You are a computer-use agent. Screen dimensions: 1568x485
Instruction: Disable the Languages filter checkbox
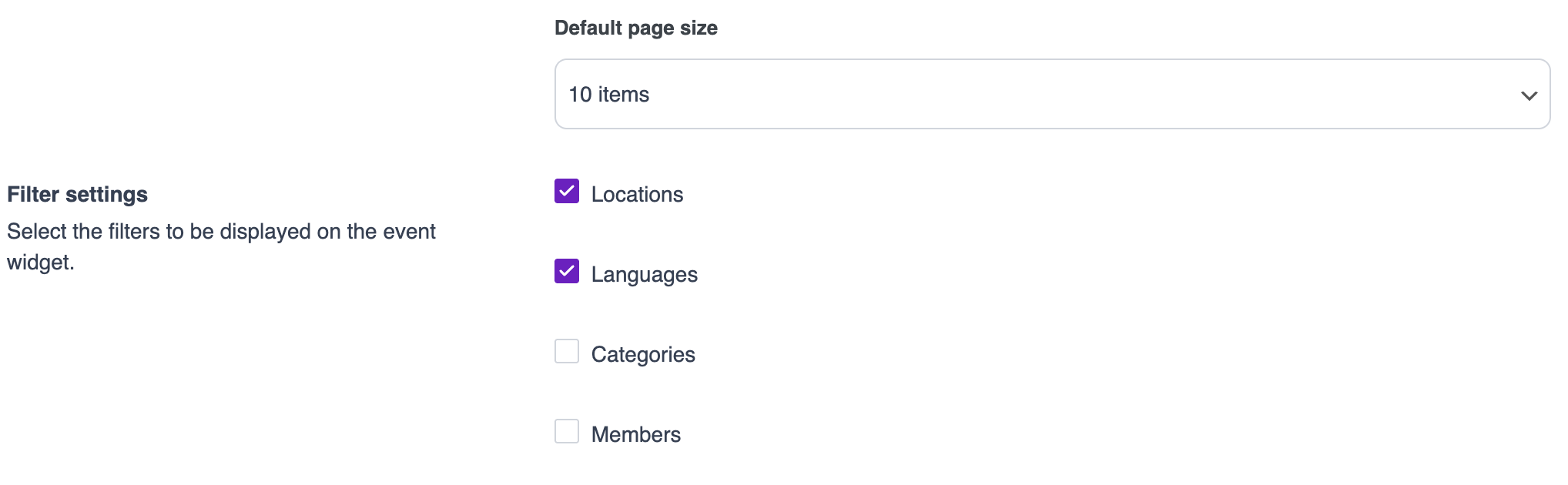(x=567, y=271)
